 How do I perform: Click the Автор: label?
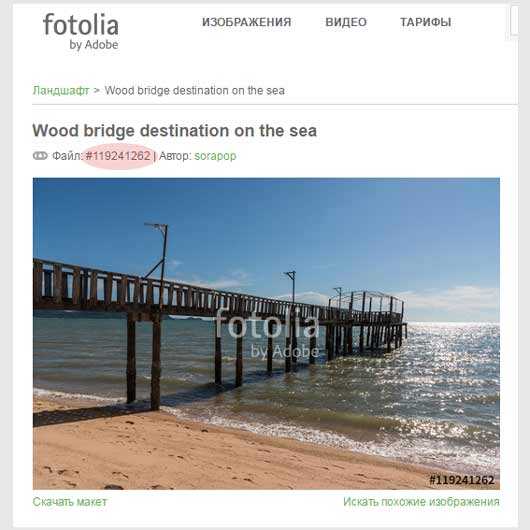click(x=175, y=156)
